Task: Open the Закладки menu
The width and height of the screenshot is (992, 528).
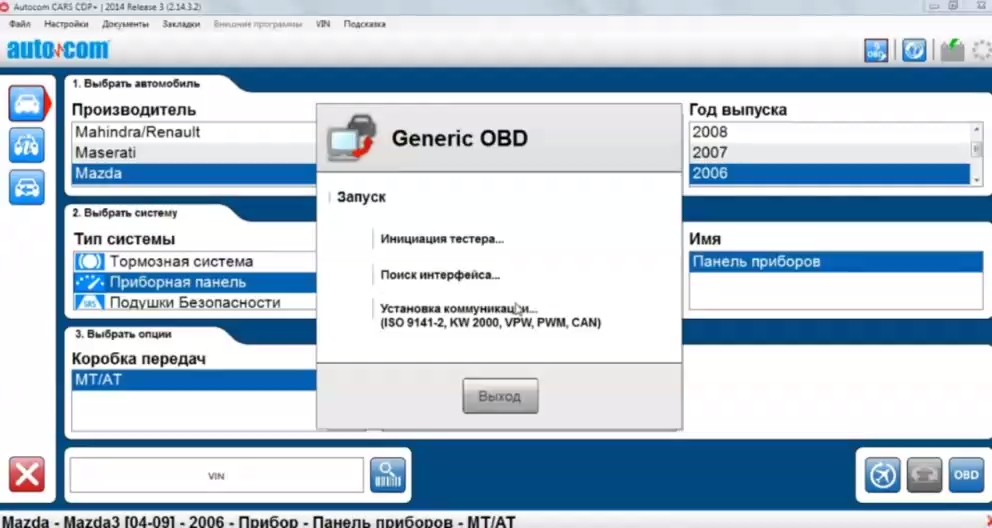Action: pos(181,24)
